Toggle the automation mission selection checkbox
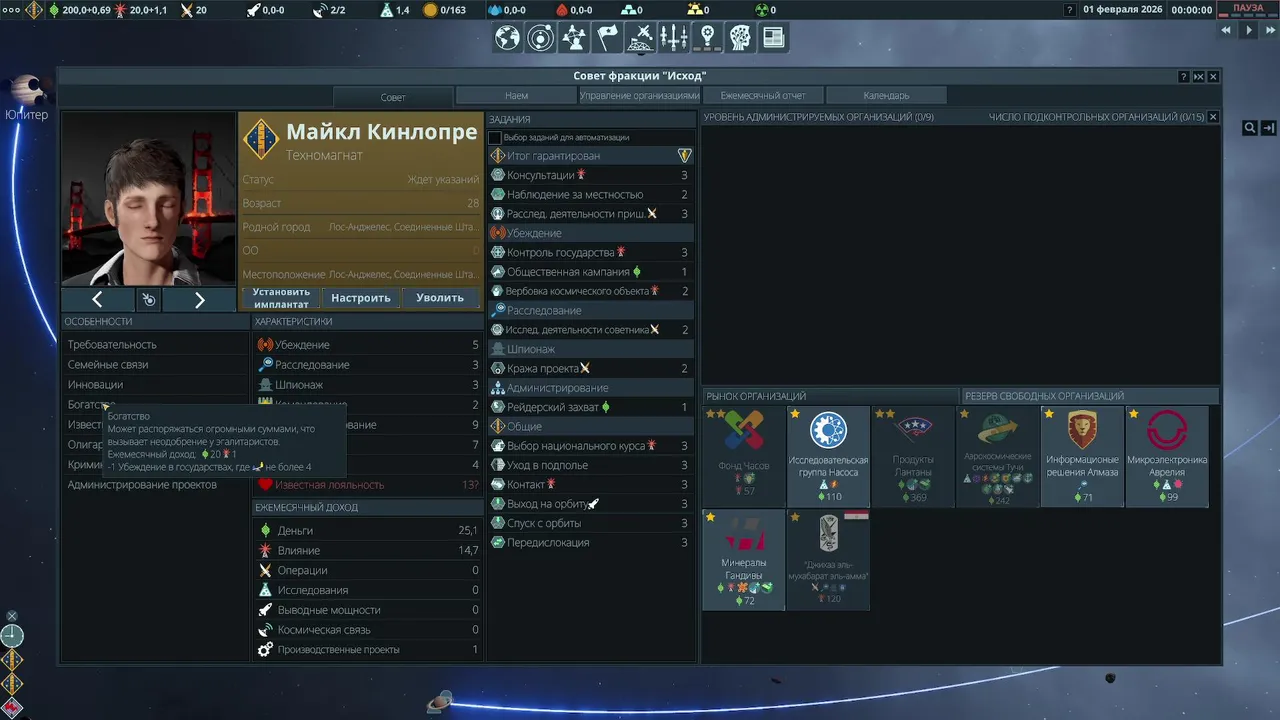Screen dimensions: 1280x720 [495, 137]
